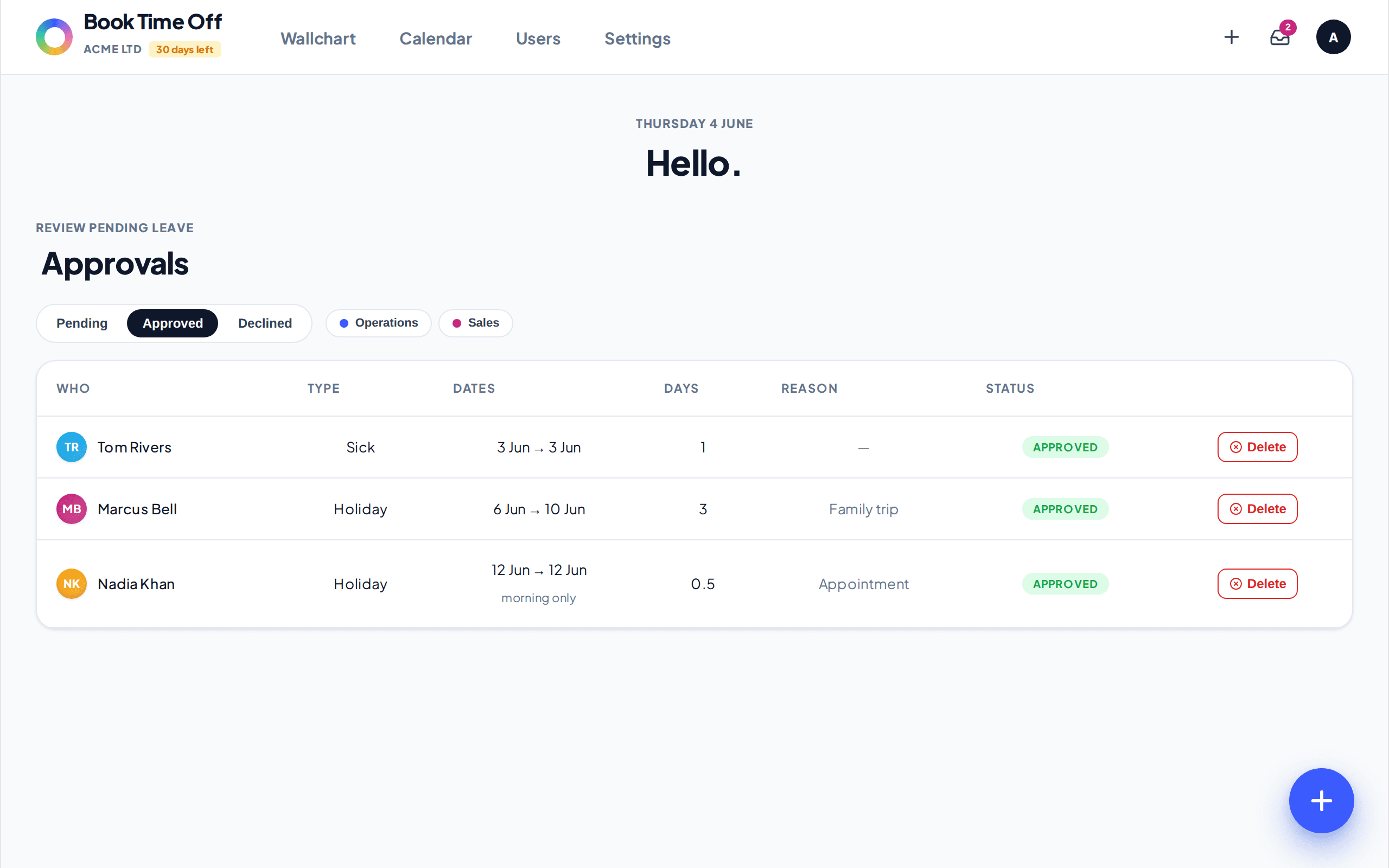1389x868 pixels.
Task: Switch to the Pending tab
Action: [x=82, y=323]
